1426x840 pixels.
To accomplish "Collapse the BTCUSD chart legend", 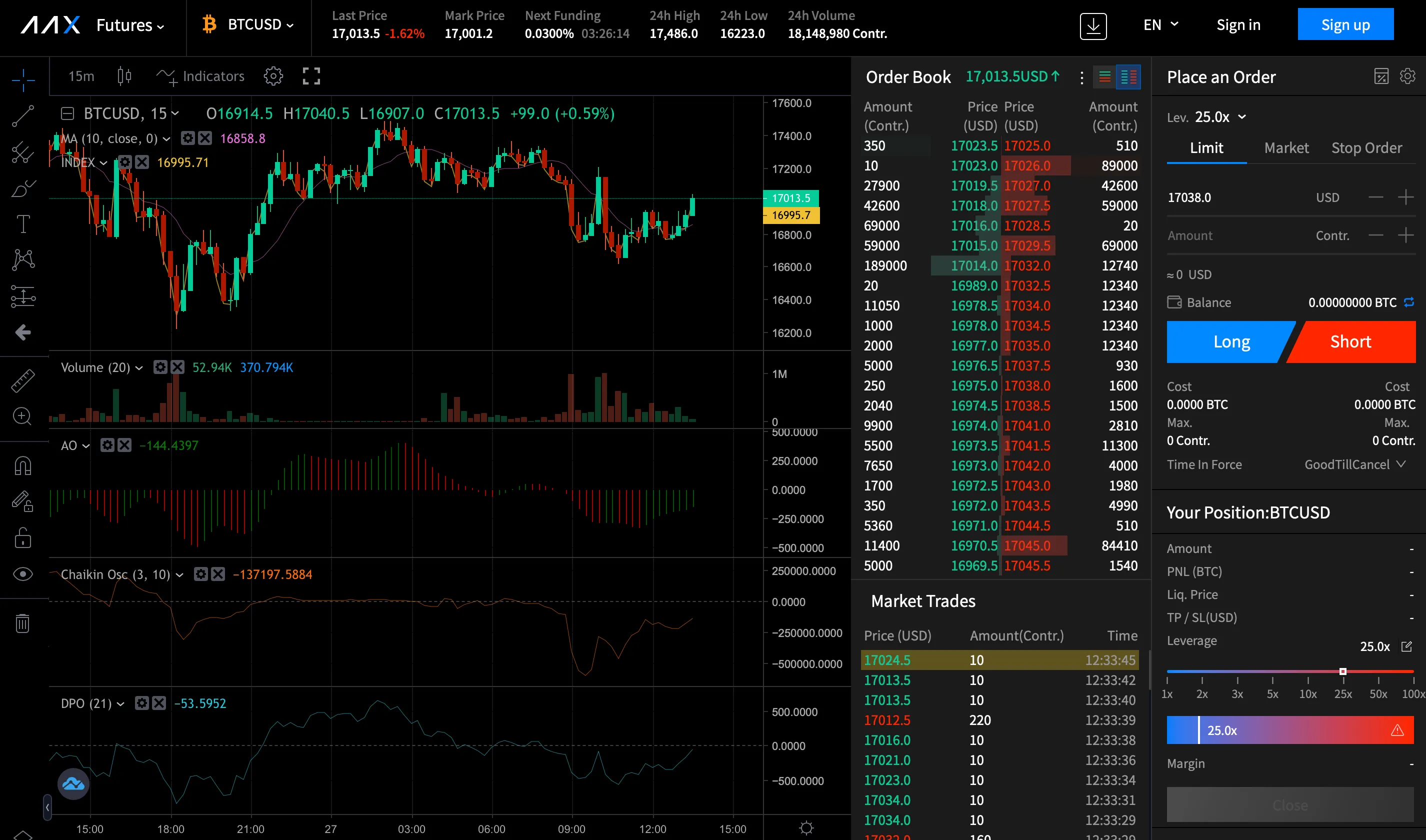I will 67,114.
